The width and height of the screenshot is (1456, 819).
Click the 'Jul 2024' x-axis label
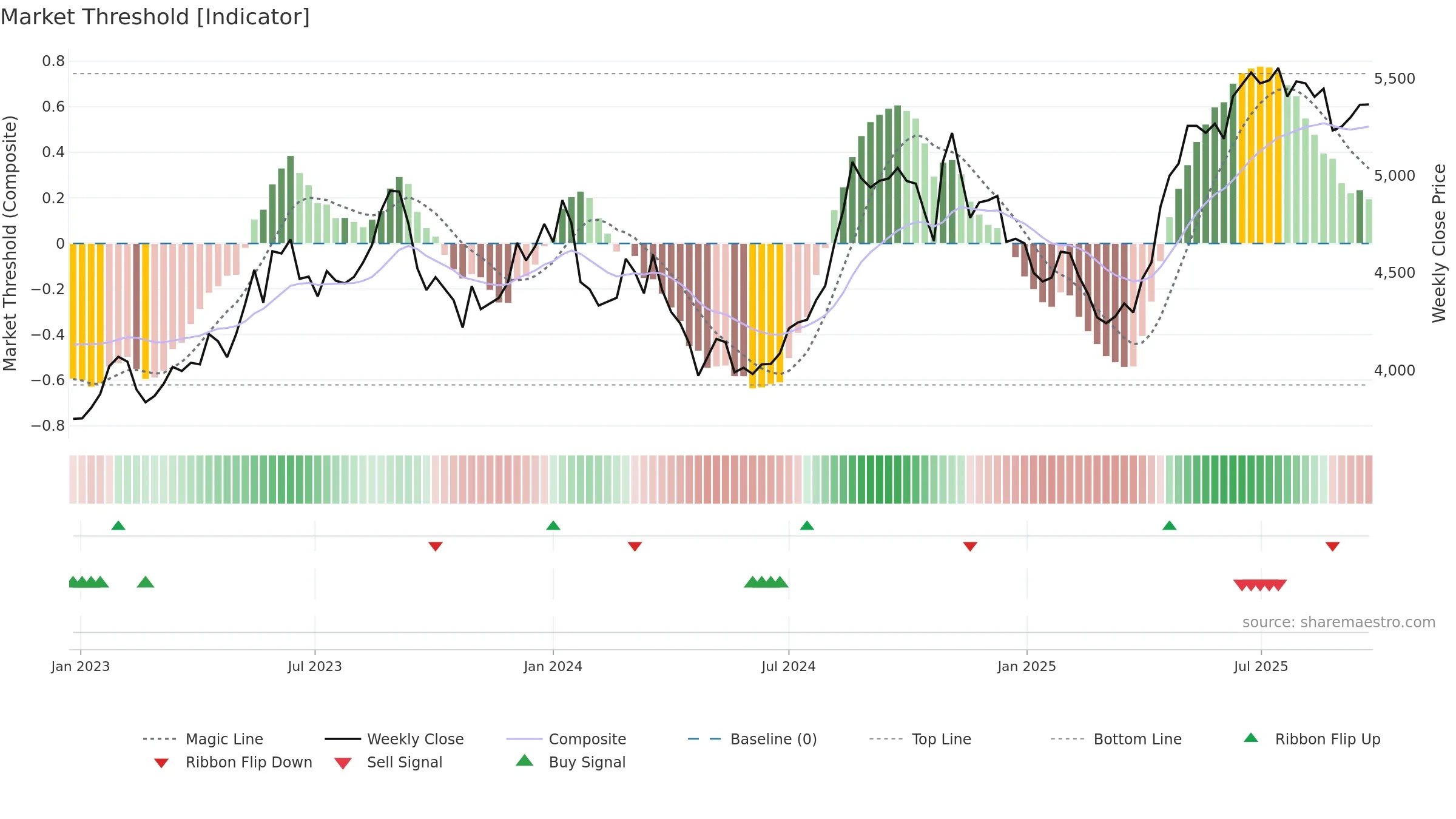789,667
